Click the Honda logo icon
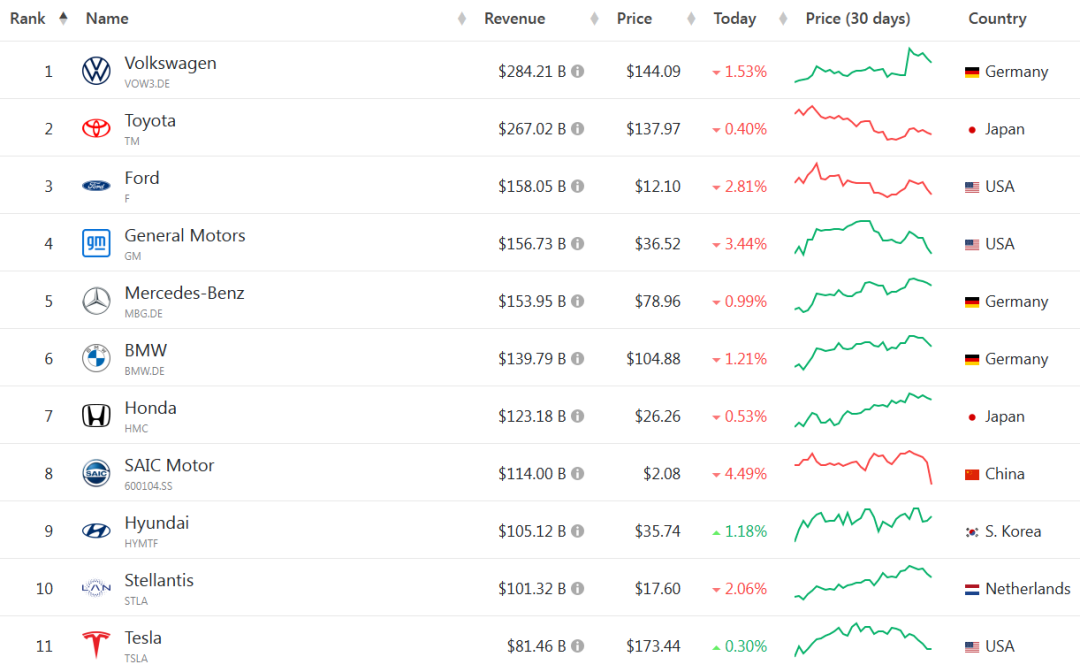This screenshot has height=672, width=1080. pos(96,416)
